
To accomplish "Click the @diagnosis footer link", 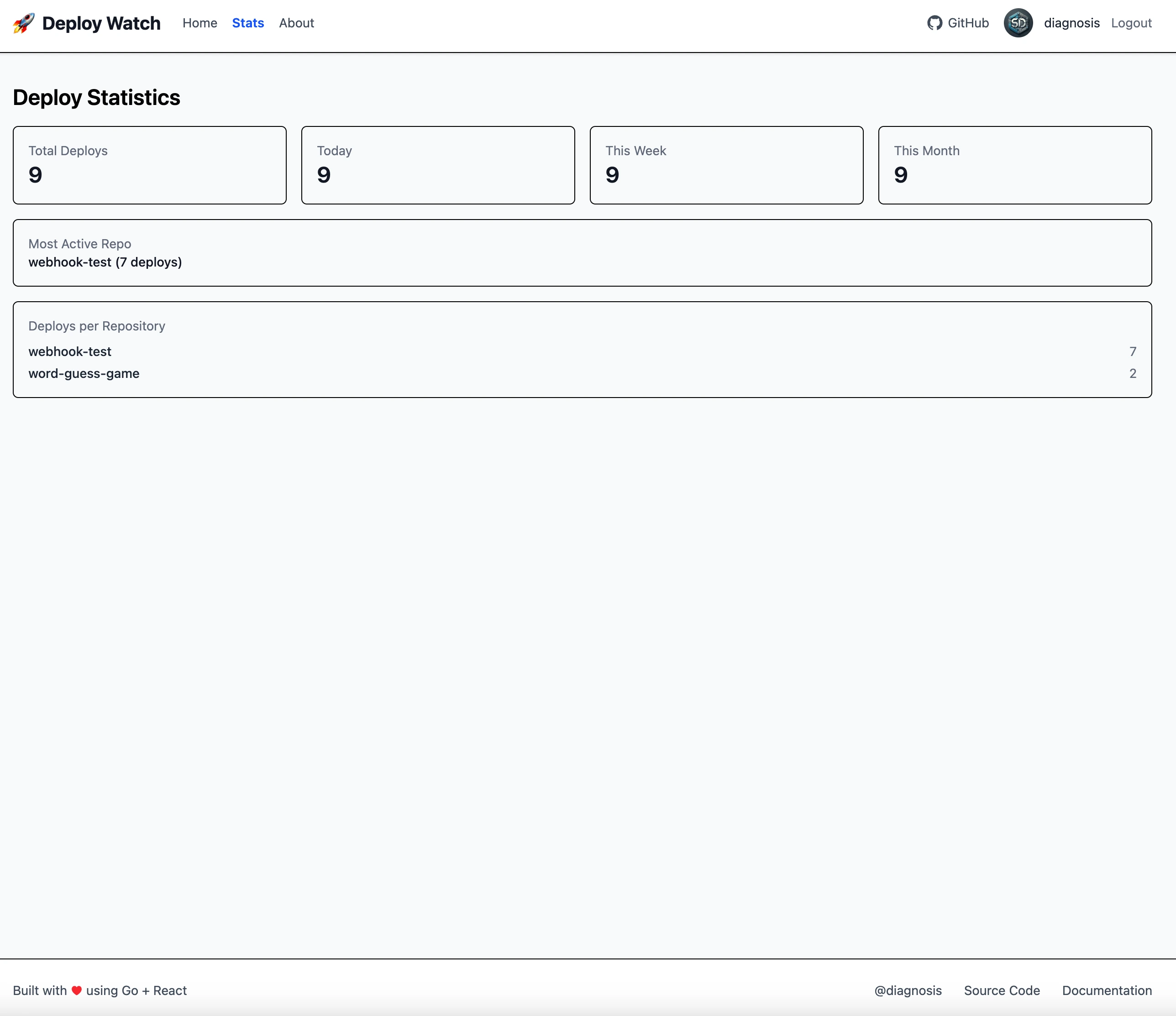I will [908, 990].
